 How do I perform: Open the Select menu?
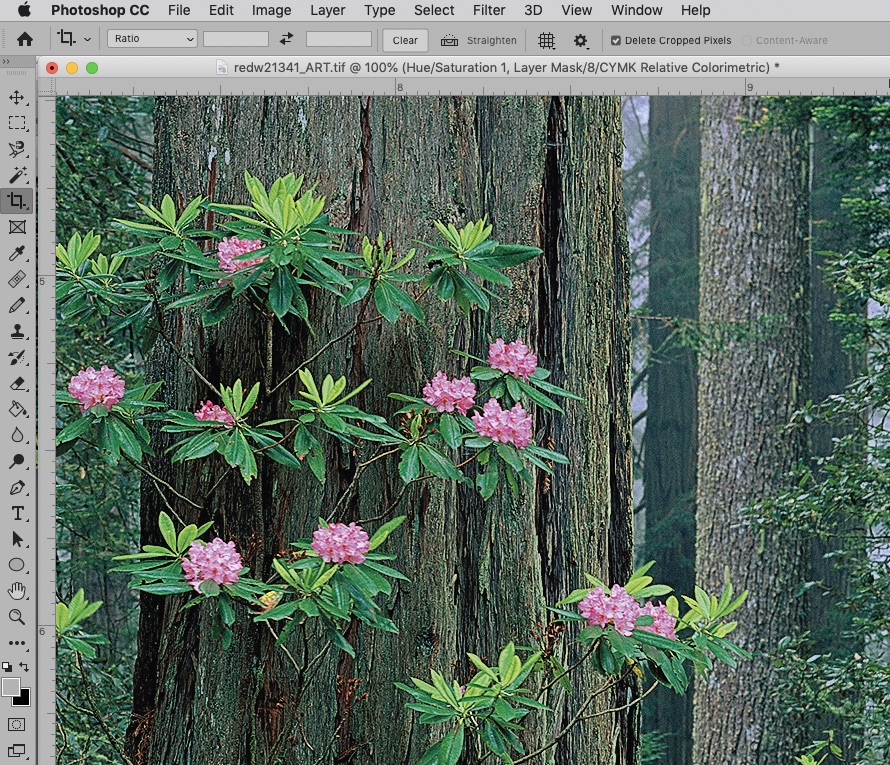point(434,10)
